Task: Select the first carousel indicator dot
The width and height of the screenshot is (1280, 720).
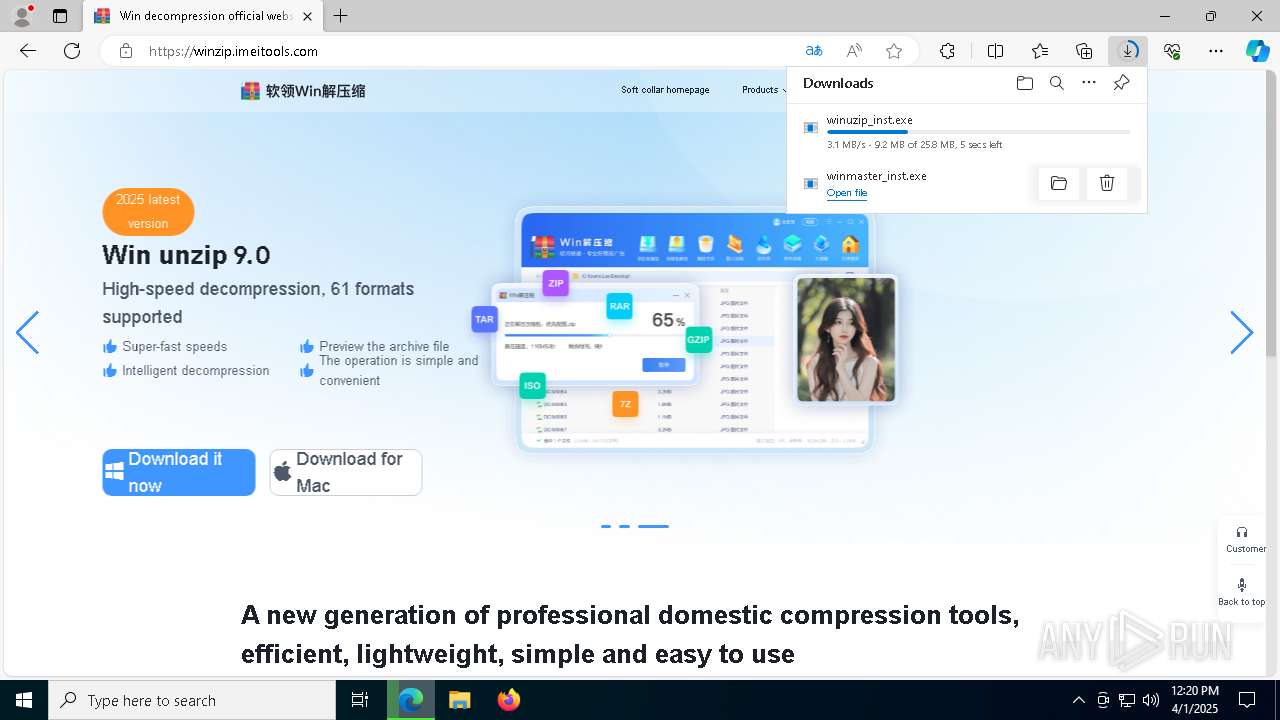Action: (606, 526)
